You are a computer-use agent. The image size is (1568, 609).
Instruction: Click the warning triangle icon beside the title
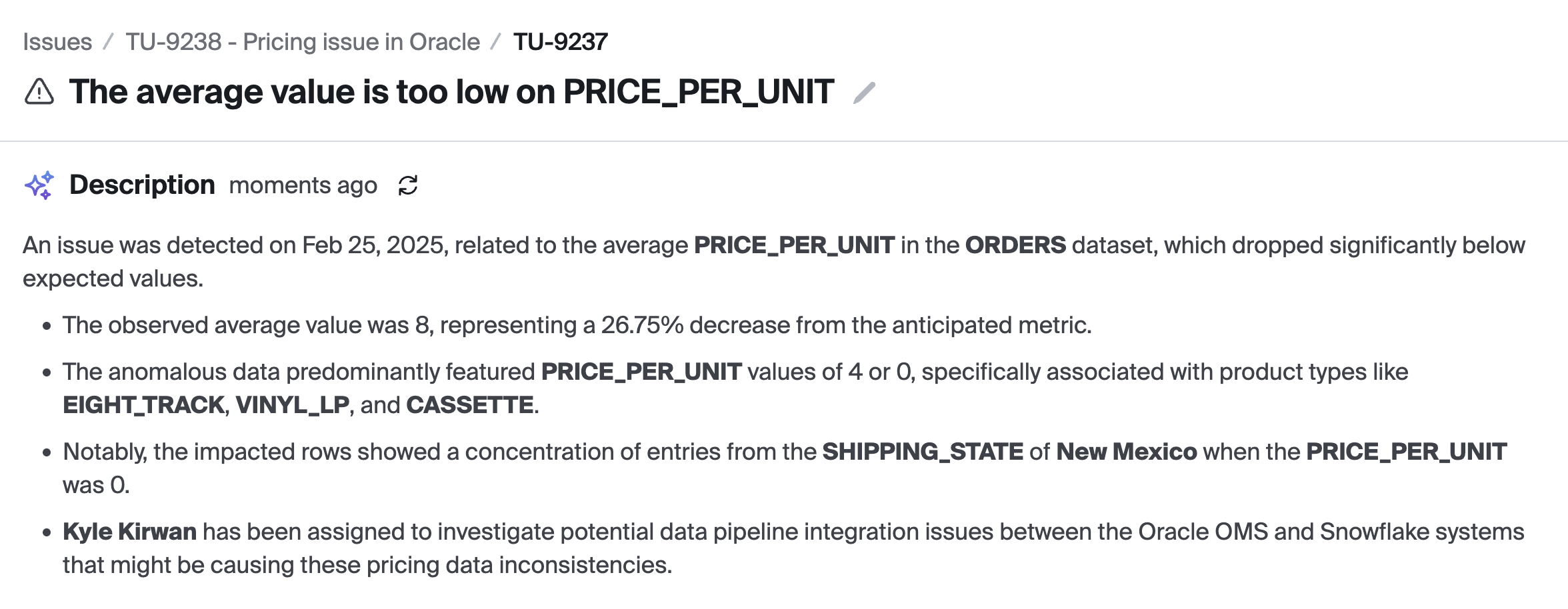coord(39,92)
